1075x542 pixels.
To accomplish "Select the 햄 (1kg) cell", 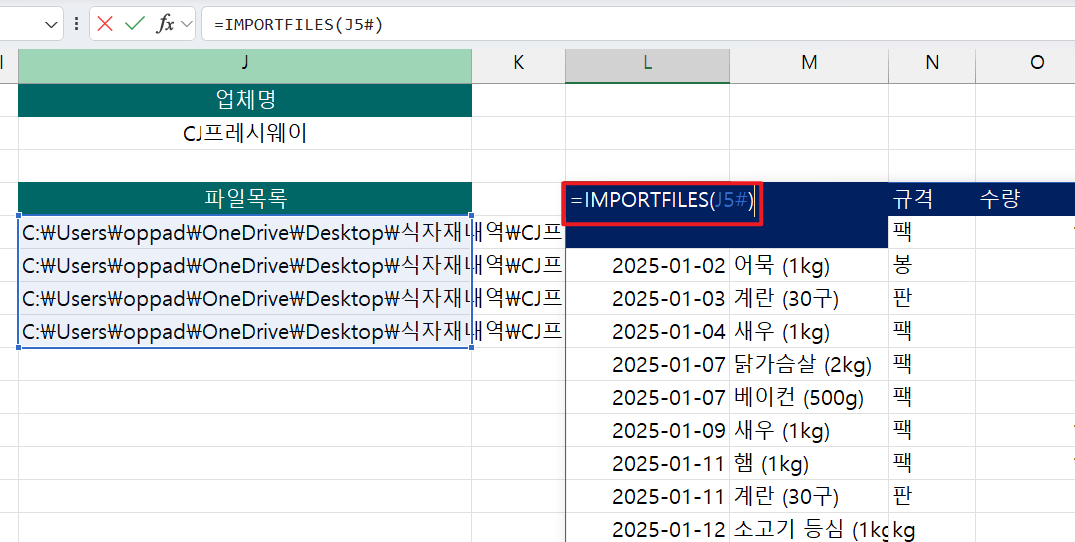I will (x=809, y=463).
